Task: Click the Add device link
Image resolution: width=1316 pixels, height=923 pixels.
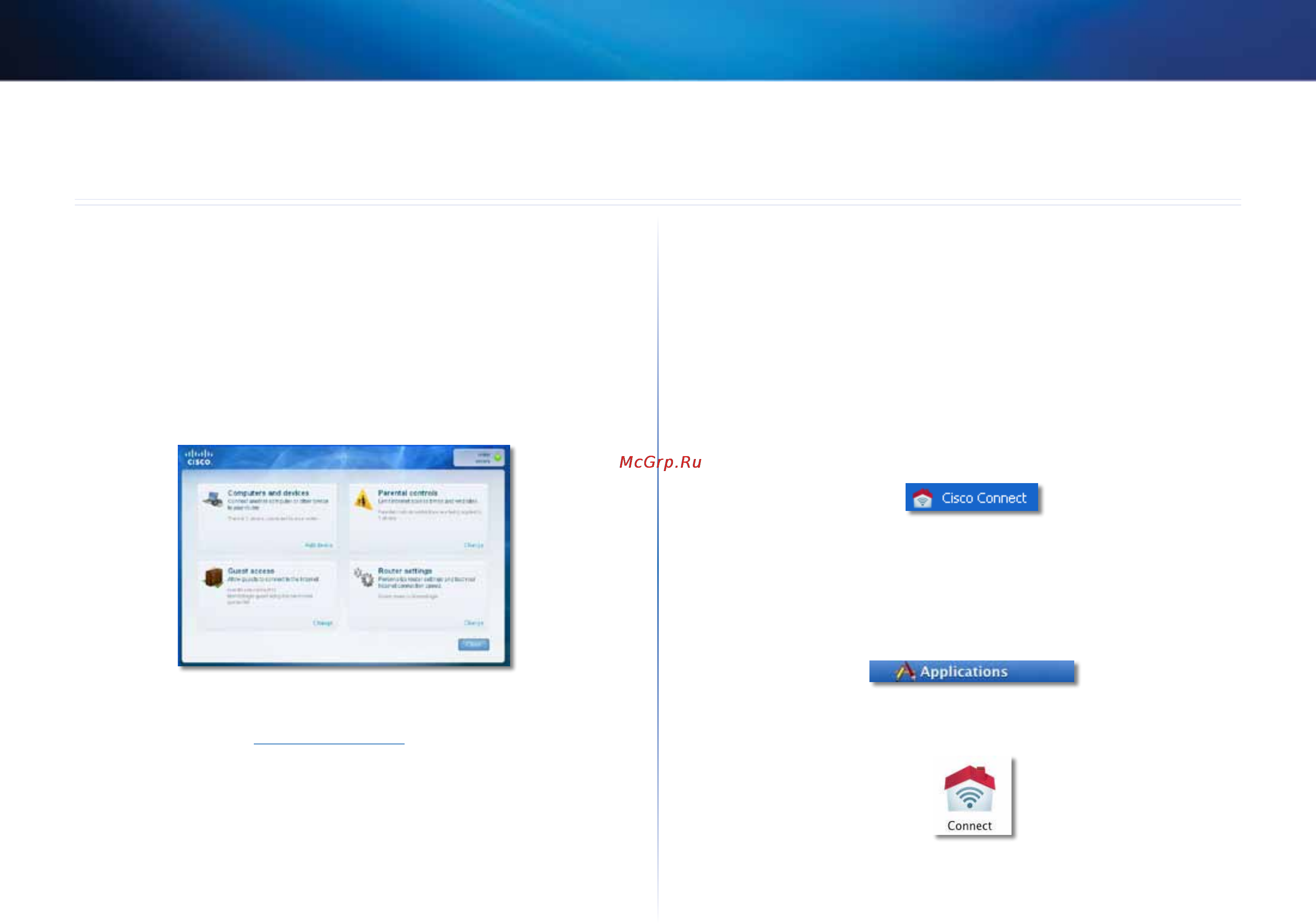Action: 319,545
